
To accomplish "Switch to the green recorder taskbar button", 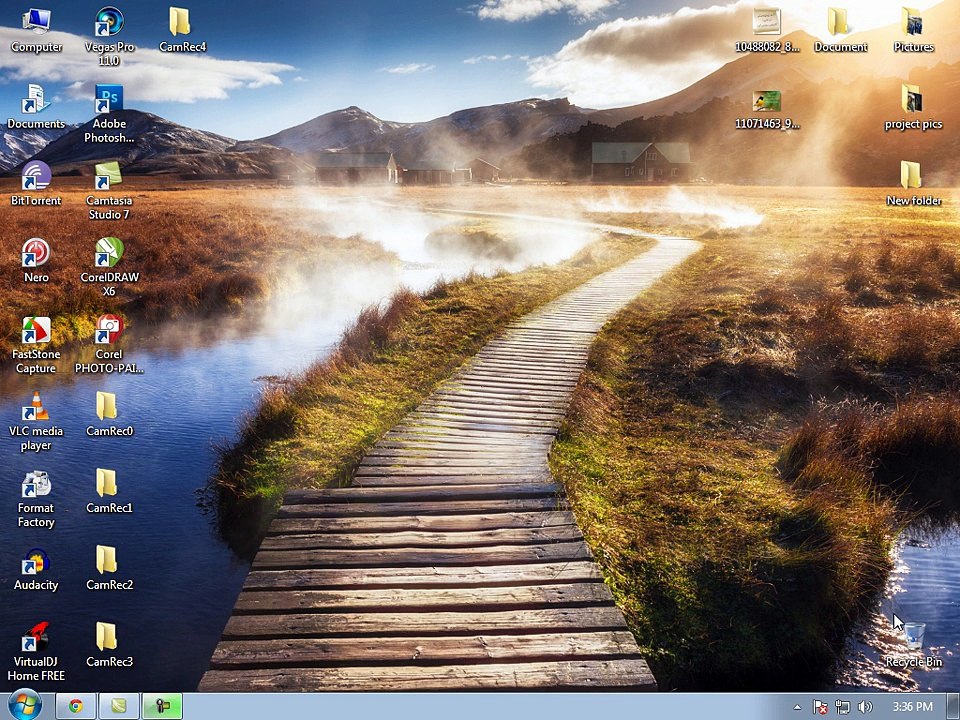I will tap(162, 707).
